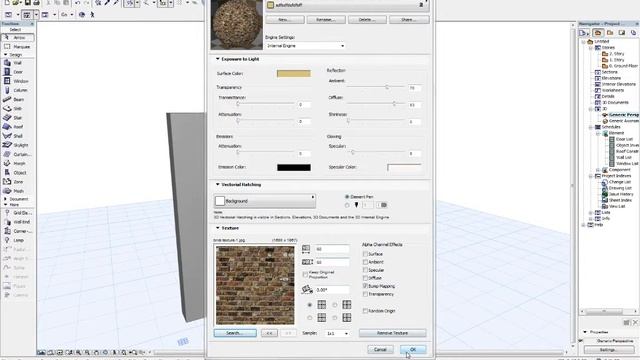The width and height of the screenshot is (640, 360).
Task: Select the Wall tool
Action: click(x=18, y=63)
